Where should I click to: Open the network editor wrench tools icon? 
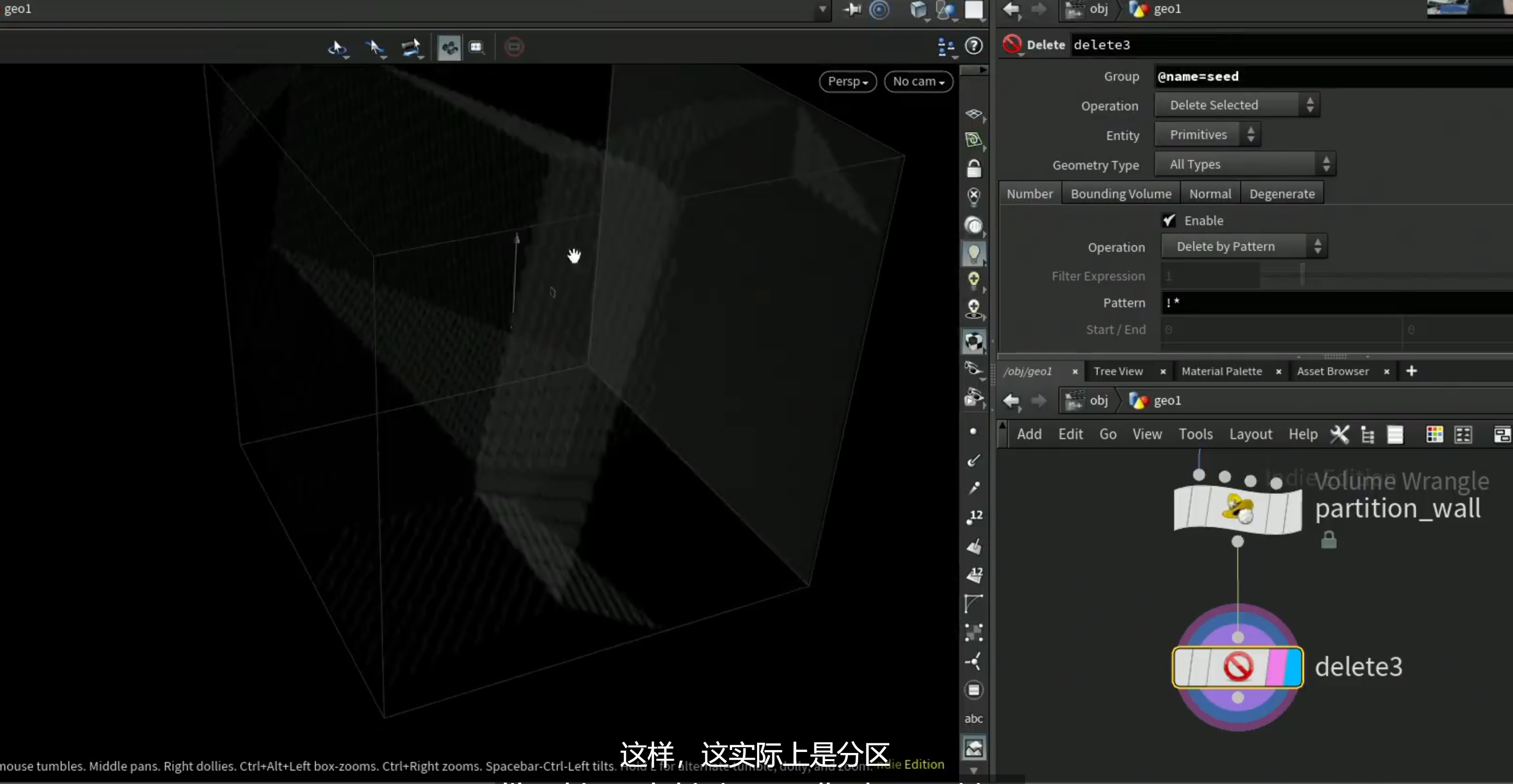tap(1340, 435)
